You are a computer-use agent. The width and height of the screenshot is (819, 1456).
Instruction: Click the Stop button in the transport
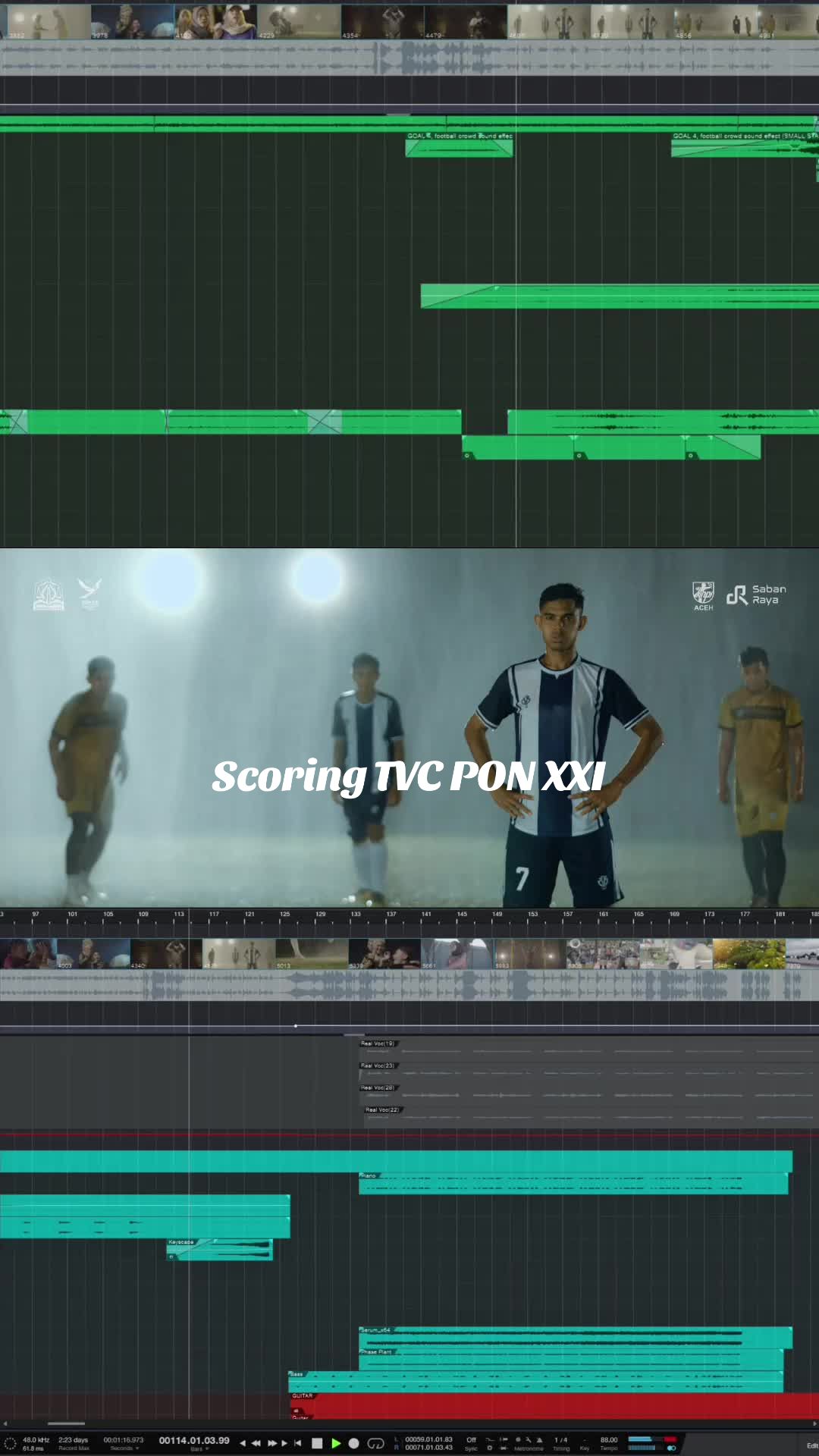pyautogui.click(x=317, y=1443)
